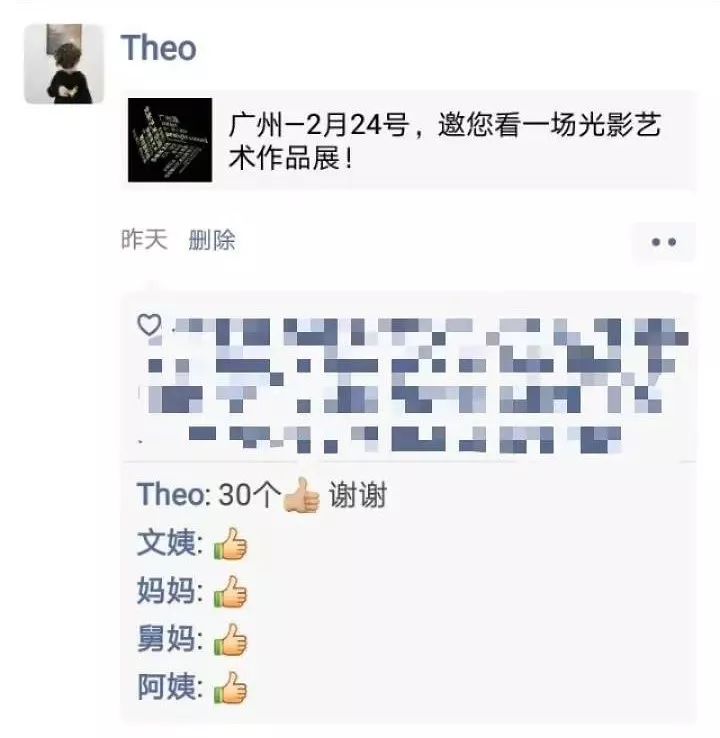Select the 谢谢 comment text from Theo
This screenshot has height=738, width=720.
[358, 495]
